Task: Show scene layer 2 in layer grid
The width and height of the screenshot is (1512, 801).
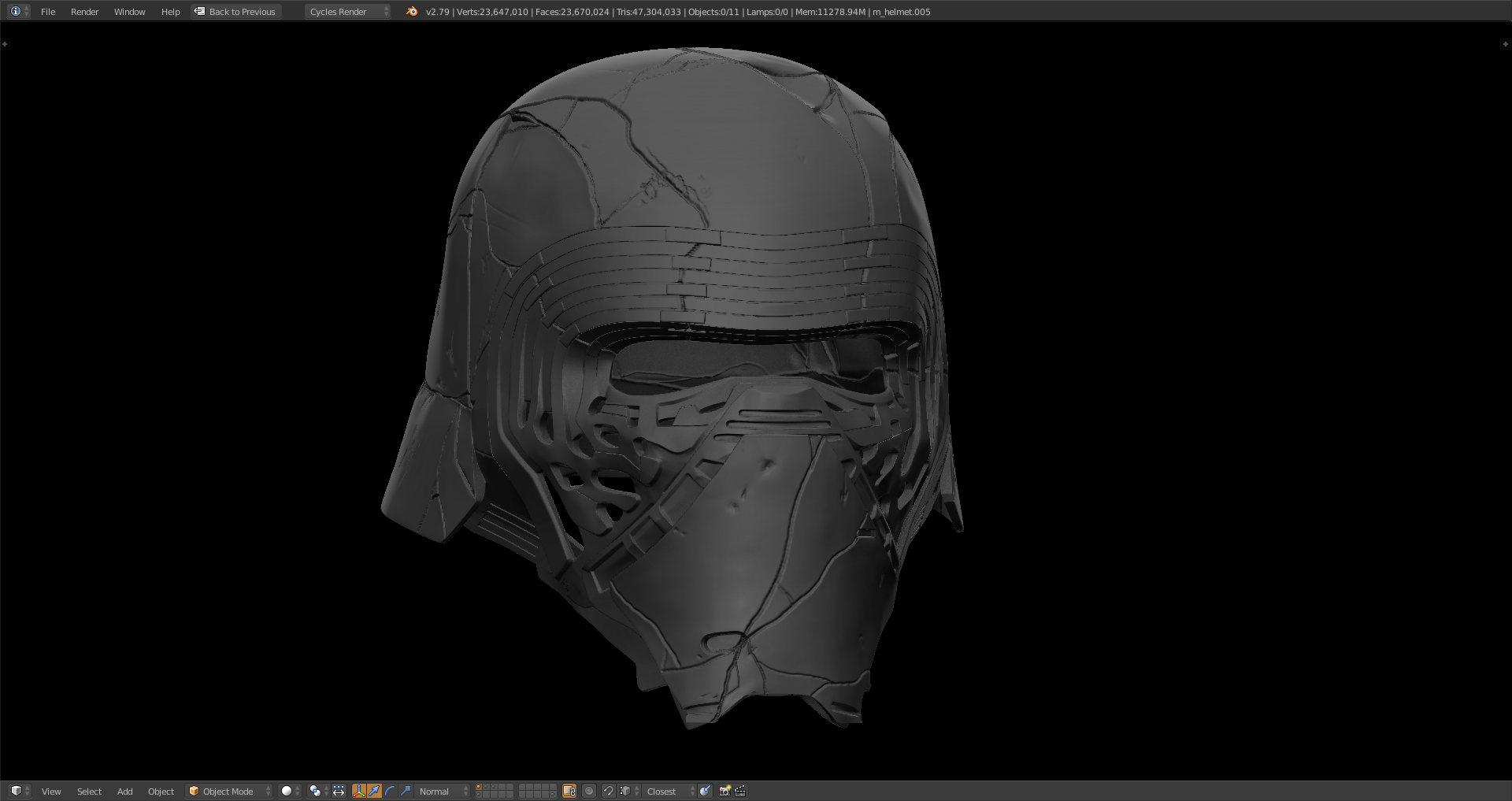Action: (486, 787)
